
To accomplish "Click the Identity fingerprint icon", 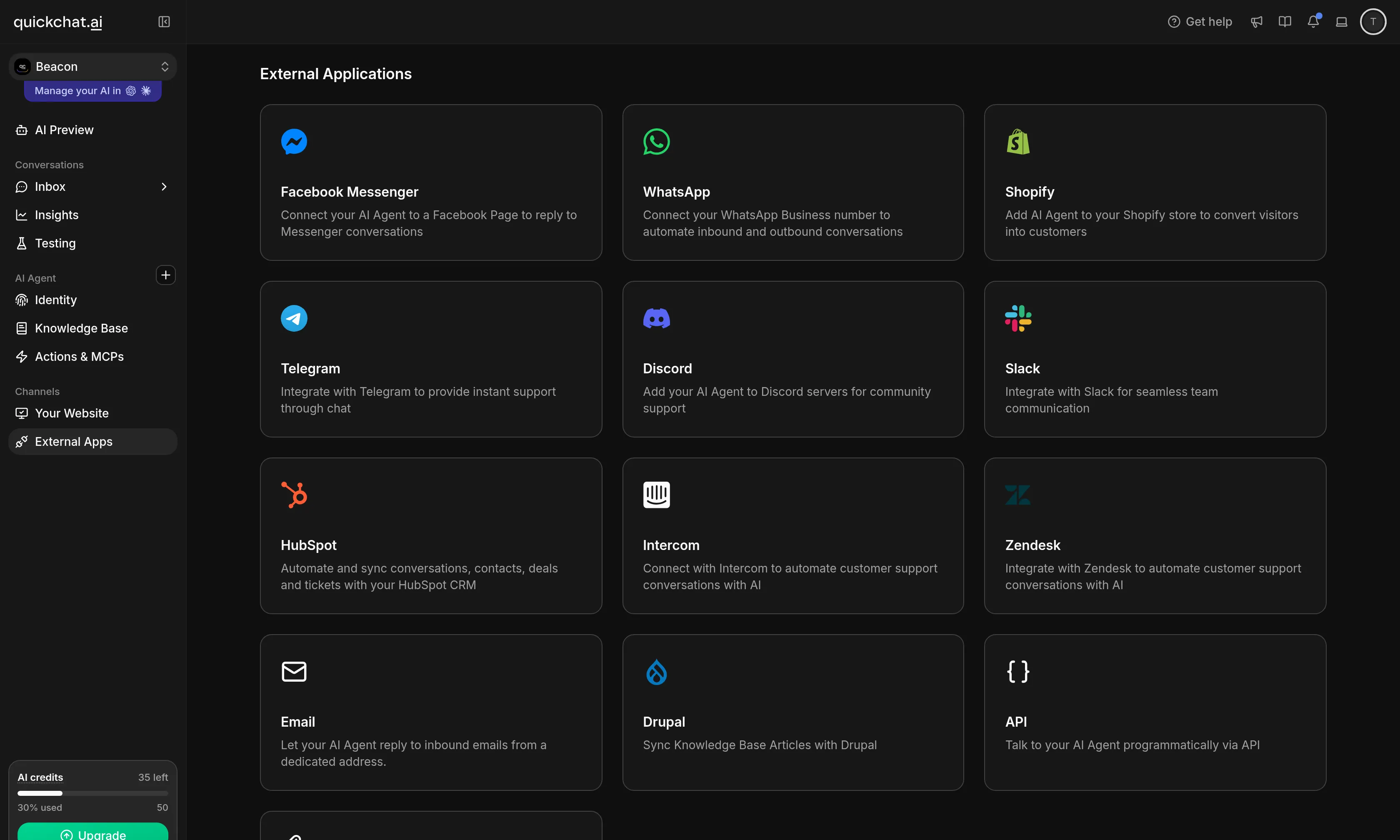I will (x=22, y=300).
